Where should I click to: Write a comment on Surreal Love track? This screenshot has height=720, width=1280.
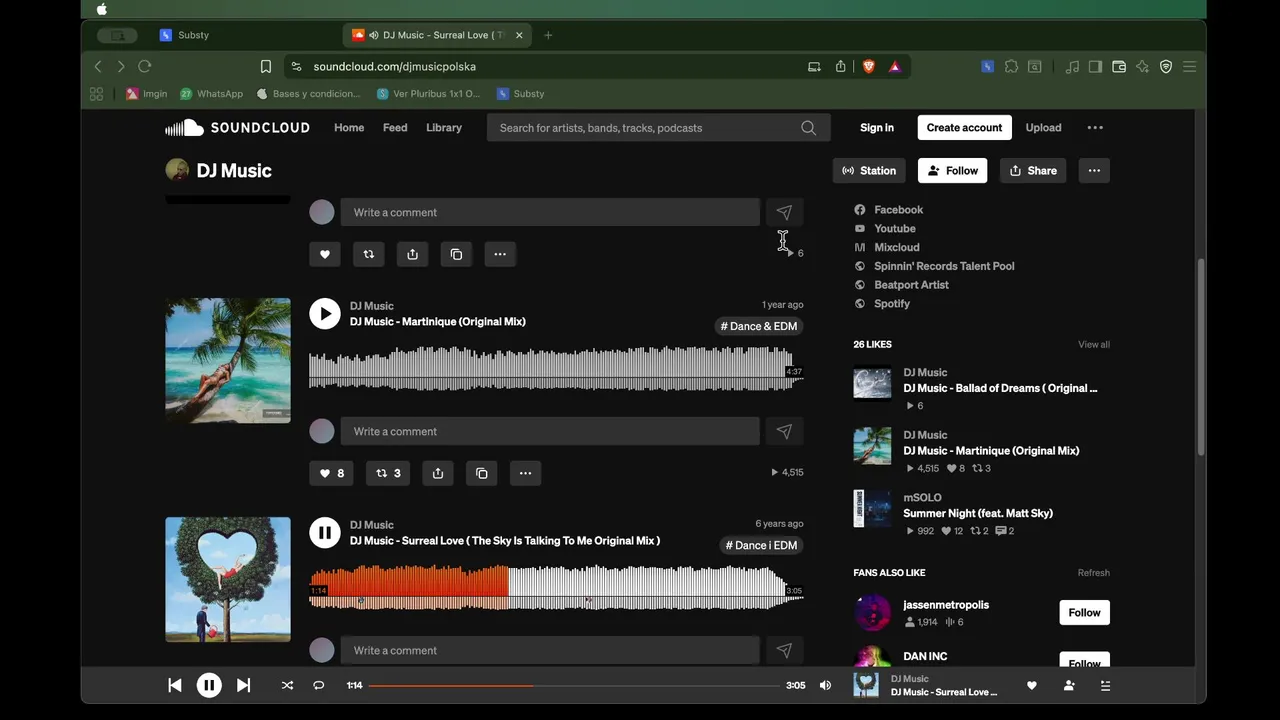click(x=550, y=650)
